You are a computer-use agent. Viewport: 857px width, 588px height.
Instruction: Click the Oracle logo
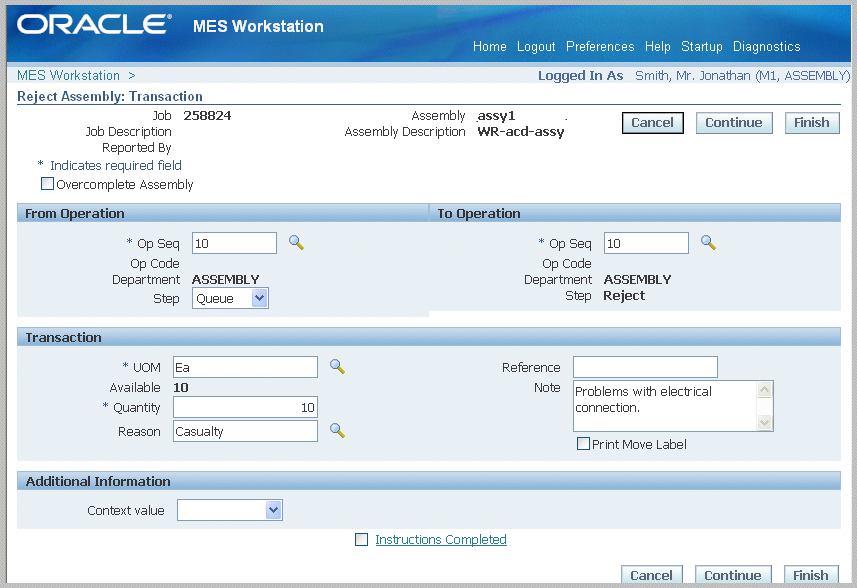[x=94, y=25]
